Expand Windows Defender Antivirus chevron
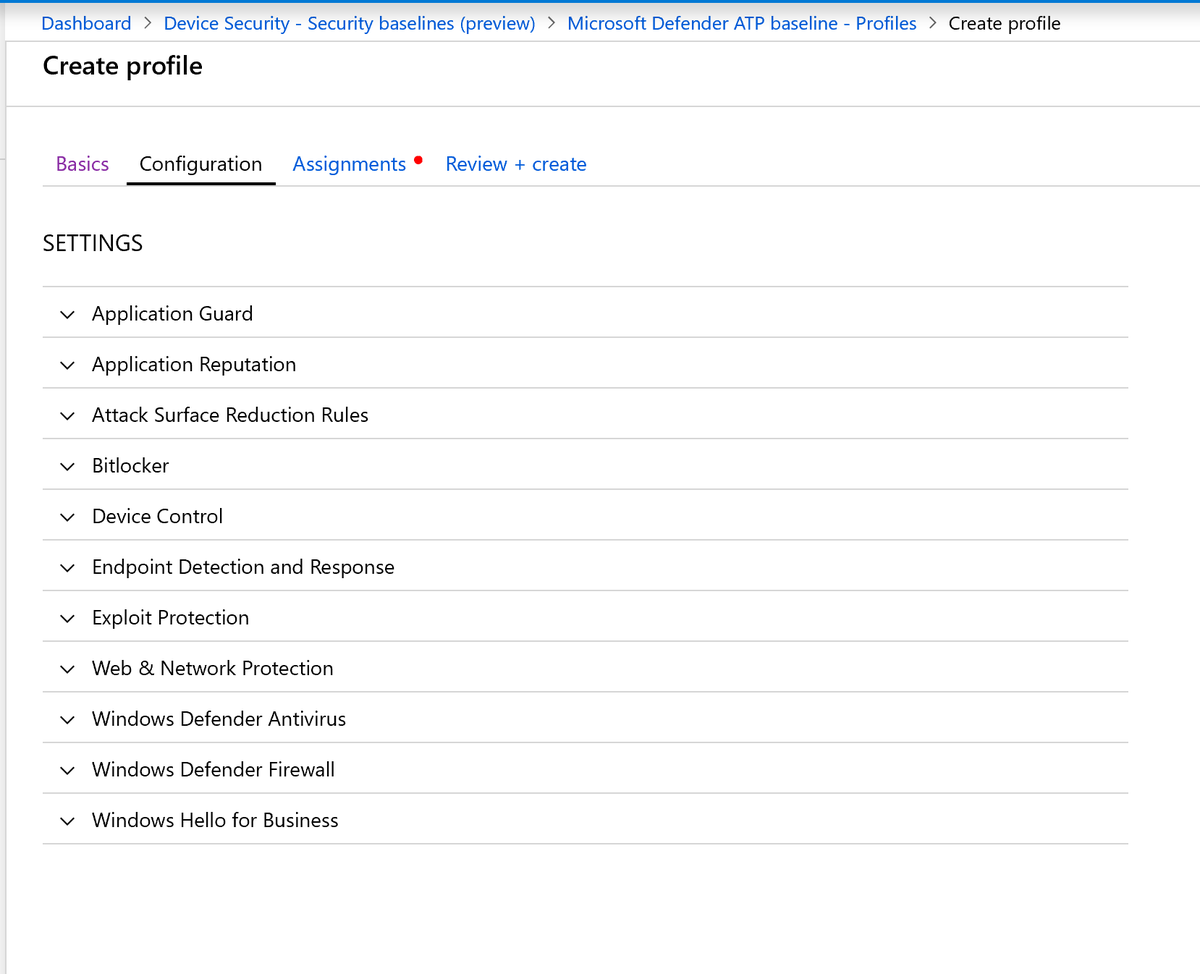Screen dimensions: 1200x974 67,720
